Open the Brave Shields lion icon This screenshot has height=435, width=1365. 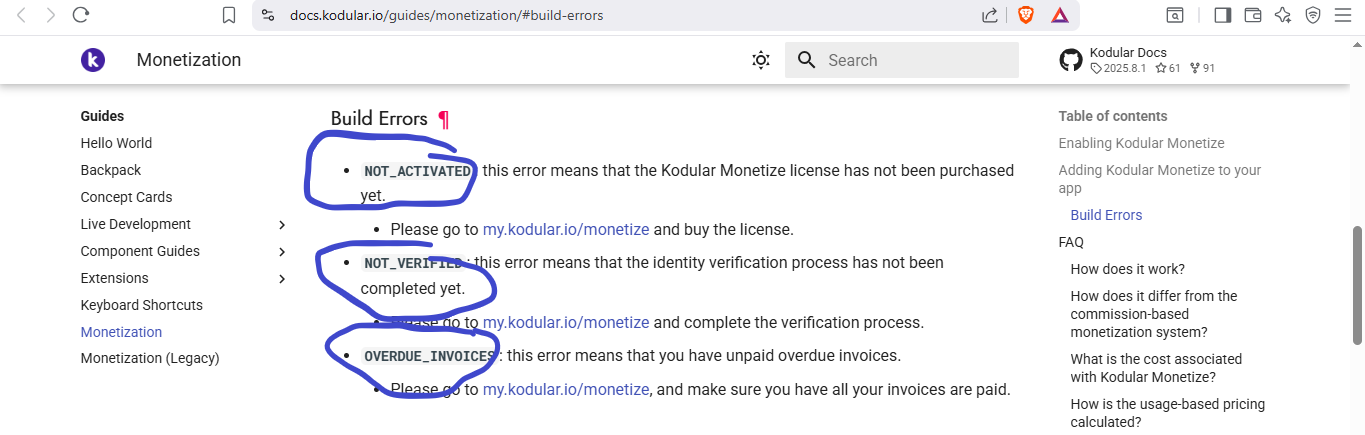(x=1025, y=15)
